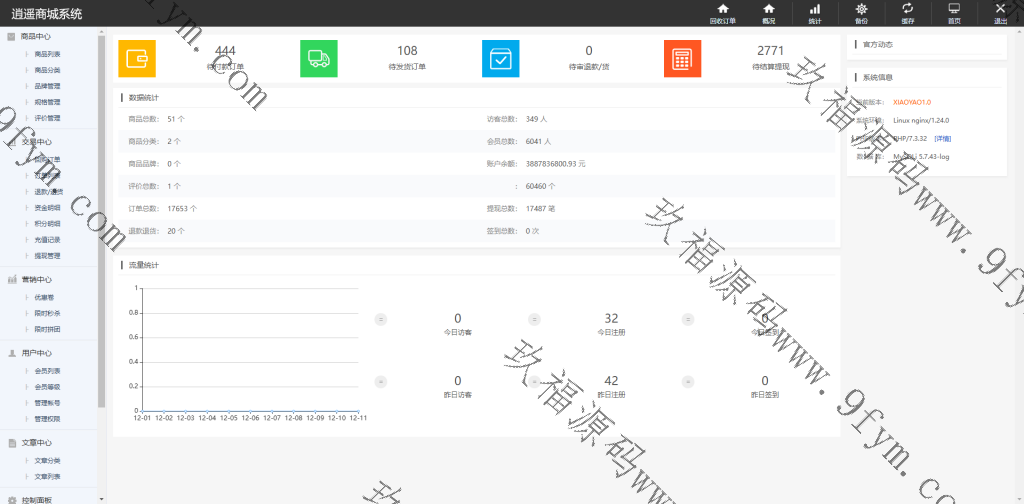Viewport: 1024px width, 504px height.
Task: Click the sidebar vertical scrollbar
Action: pos(102,220)
